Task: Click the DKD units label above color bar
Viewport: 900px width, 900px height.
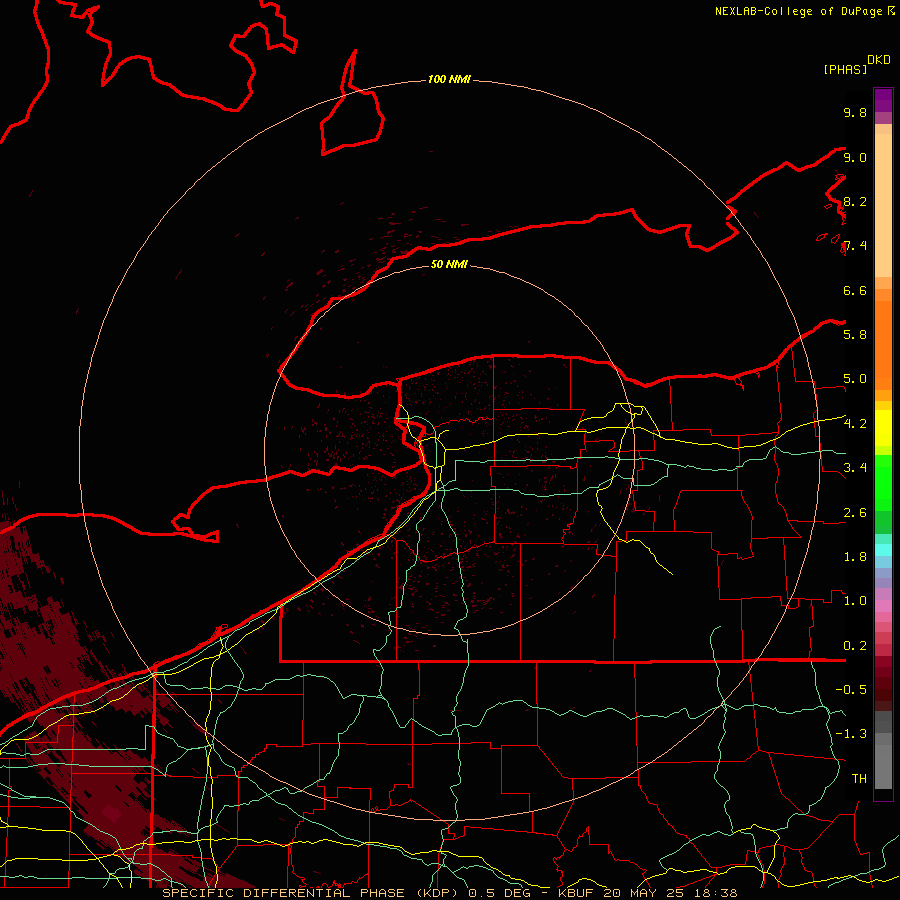Action: tap(879, 60)
